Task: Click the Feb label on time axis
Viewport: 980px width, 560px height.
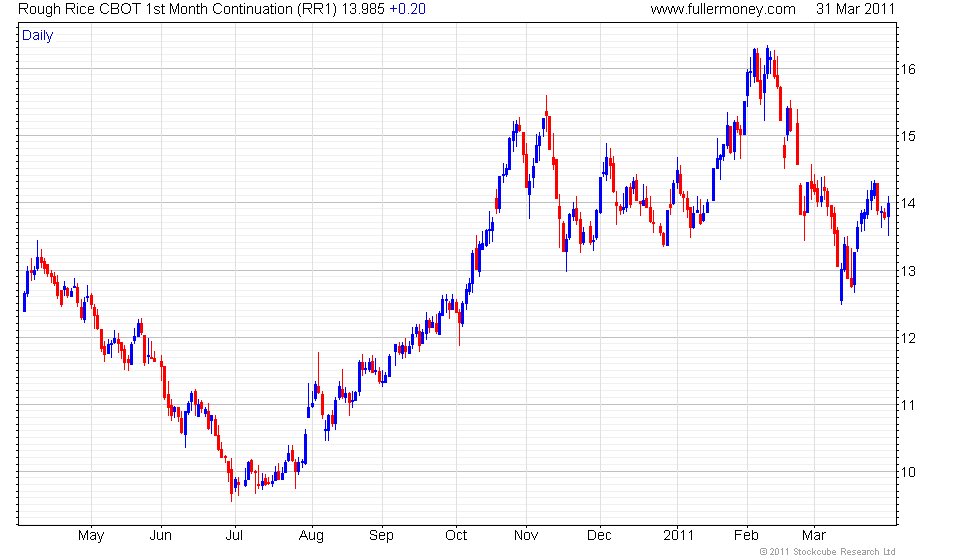Action: pos(746,536)
